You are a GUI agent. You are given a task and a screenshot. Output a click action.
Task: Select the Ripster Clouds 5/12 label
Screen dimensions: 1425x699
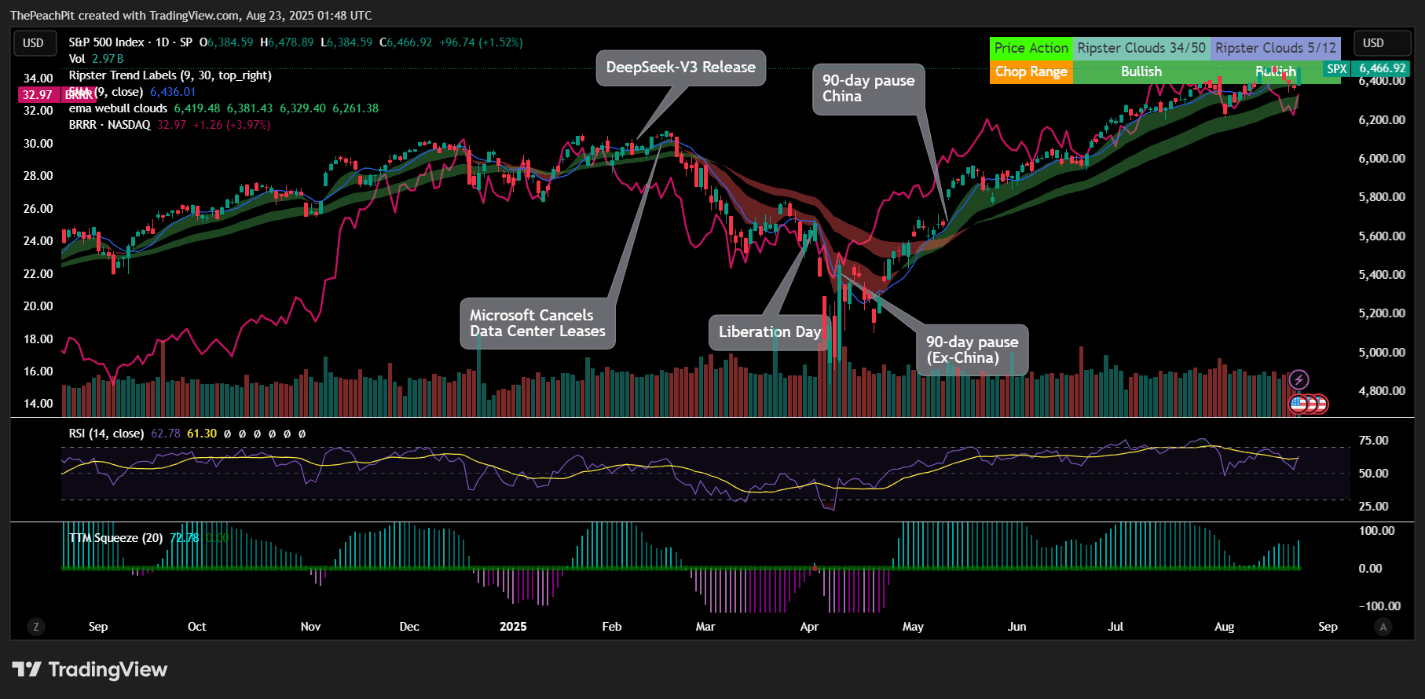[x=1276, y=48]
